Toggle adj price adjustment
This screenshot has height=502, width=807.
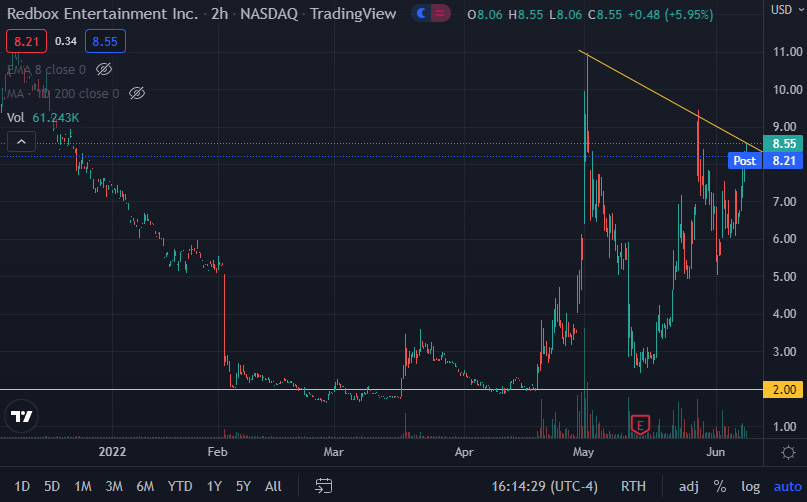tap(689, 486)
